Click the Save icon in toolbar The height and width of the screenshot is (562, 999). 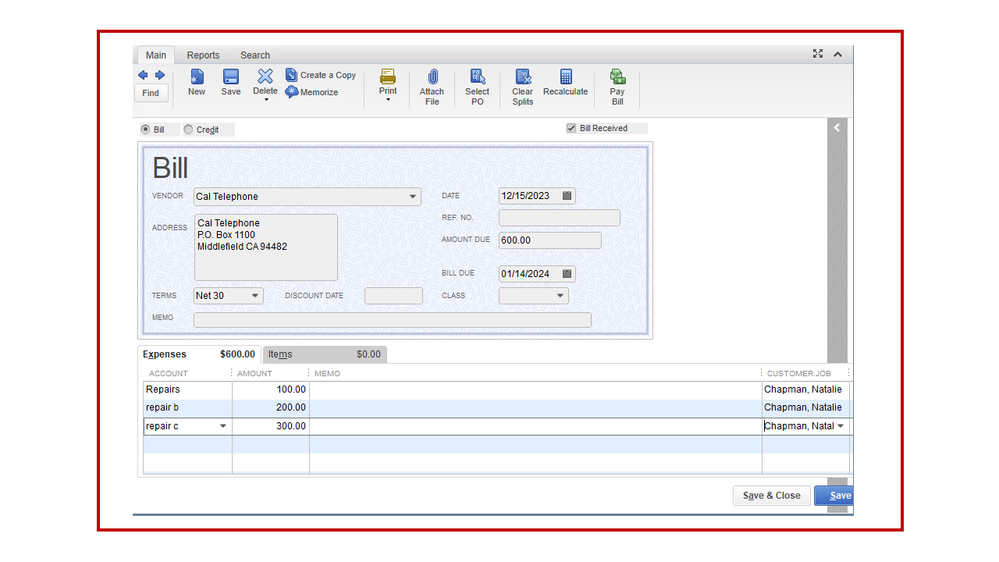click(231, 77)
